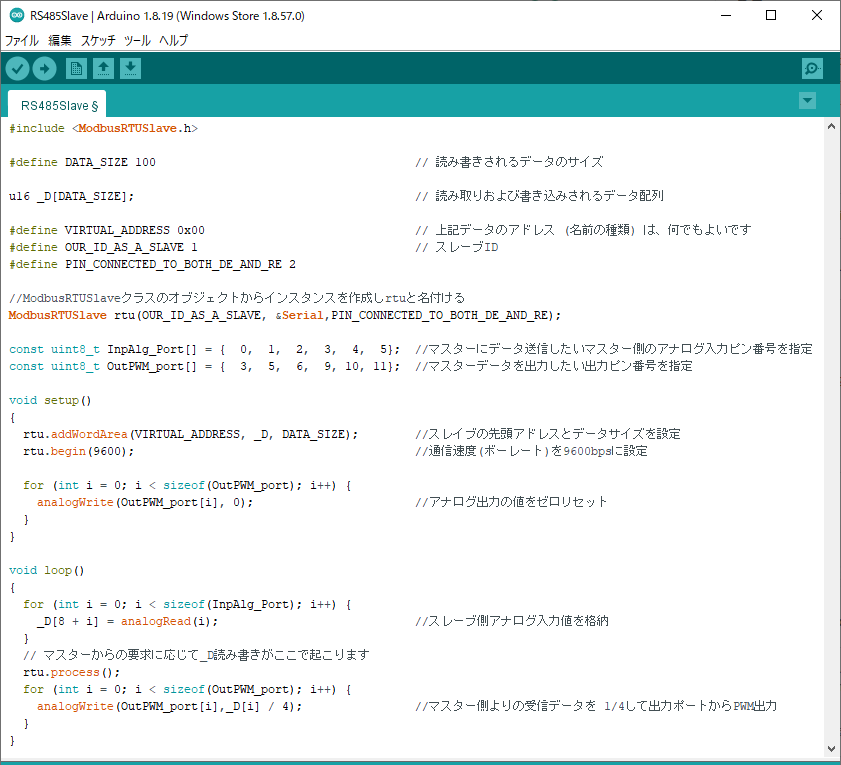Open the ヘルプ menu
The image size is (841, 765).
tap(174, 41)
